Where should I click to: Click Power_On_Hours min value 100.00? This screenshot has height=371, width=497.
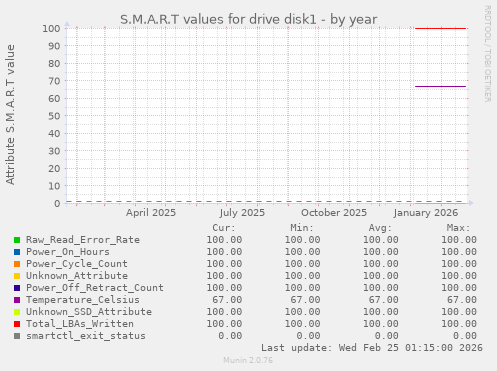302,252
